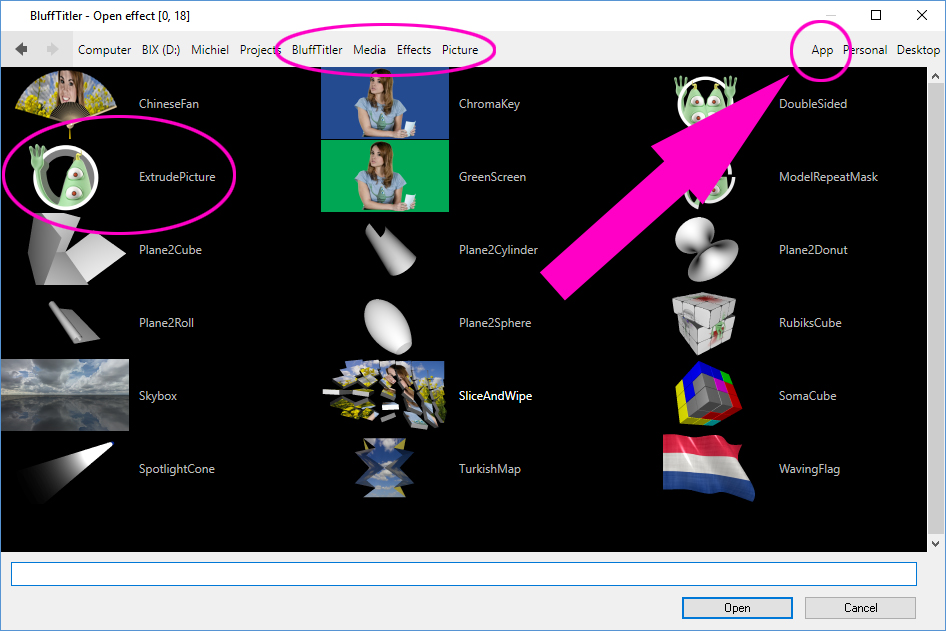
Task: Select the Plane2Roll thumbnail image
Action: (74, 323)
